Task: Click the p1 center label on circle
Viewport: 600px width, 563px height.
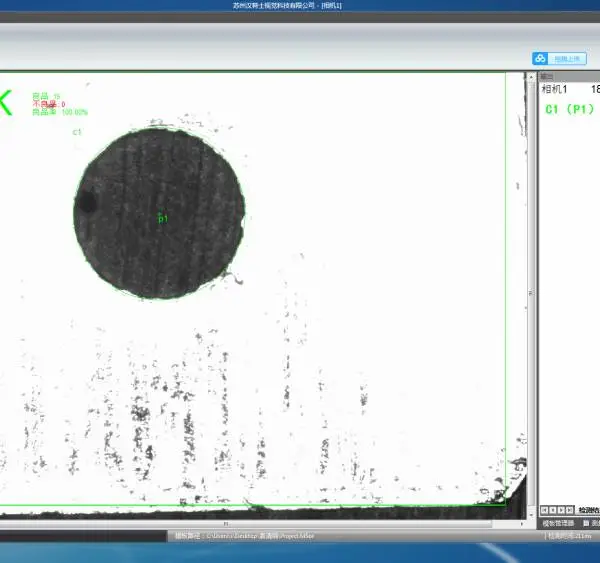Action: point(163,219)
